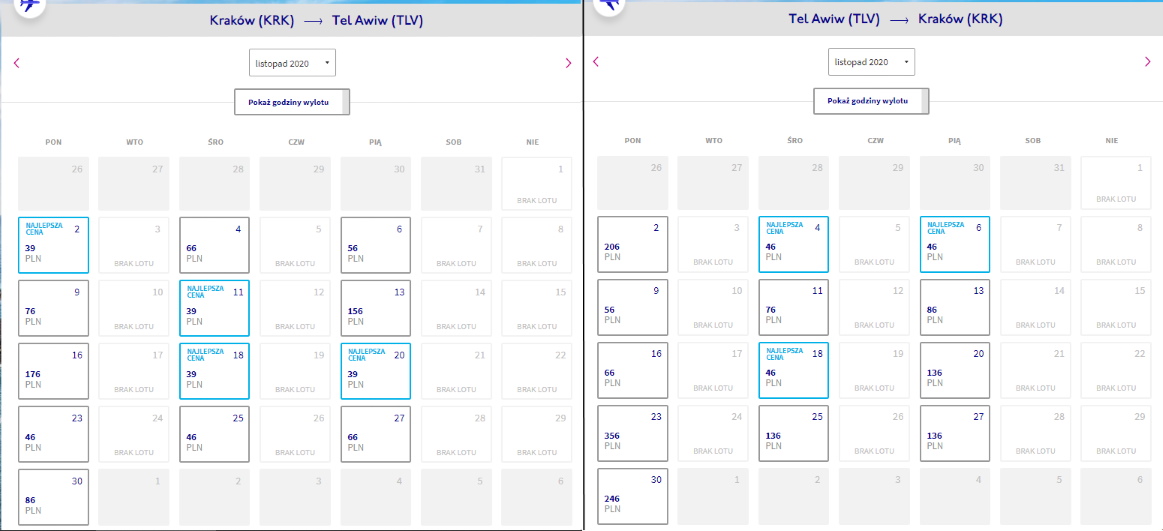The height and width of the screenshot is (531, 1163).
Task: Select 2 November at 39 PLN from Kraków
Action: [x=53, y=245]
